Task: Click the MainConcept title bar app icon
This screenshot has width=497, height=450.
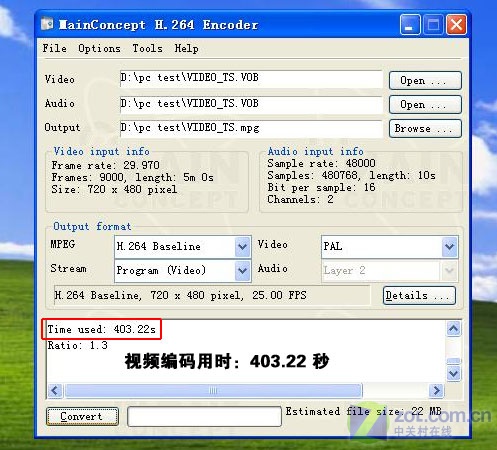Action: 47,24
